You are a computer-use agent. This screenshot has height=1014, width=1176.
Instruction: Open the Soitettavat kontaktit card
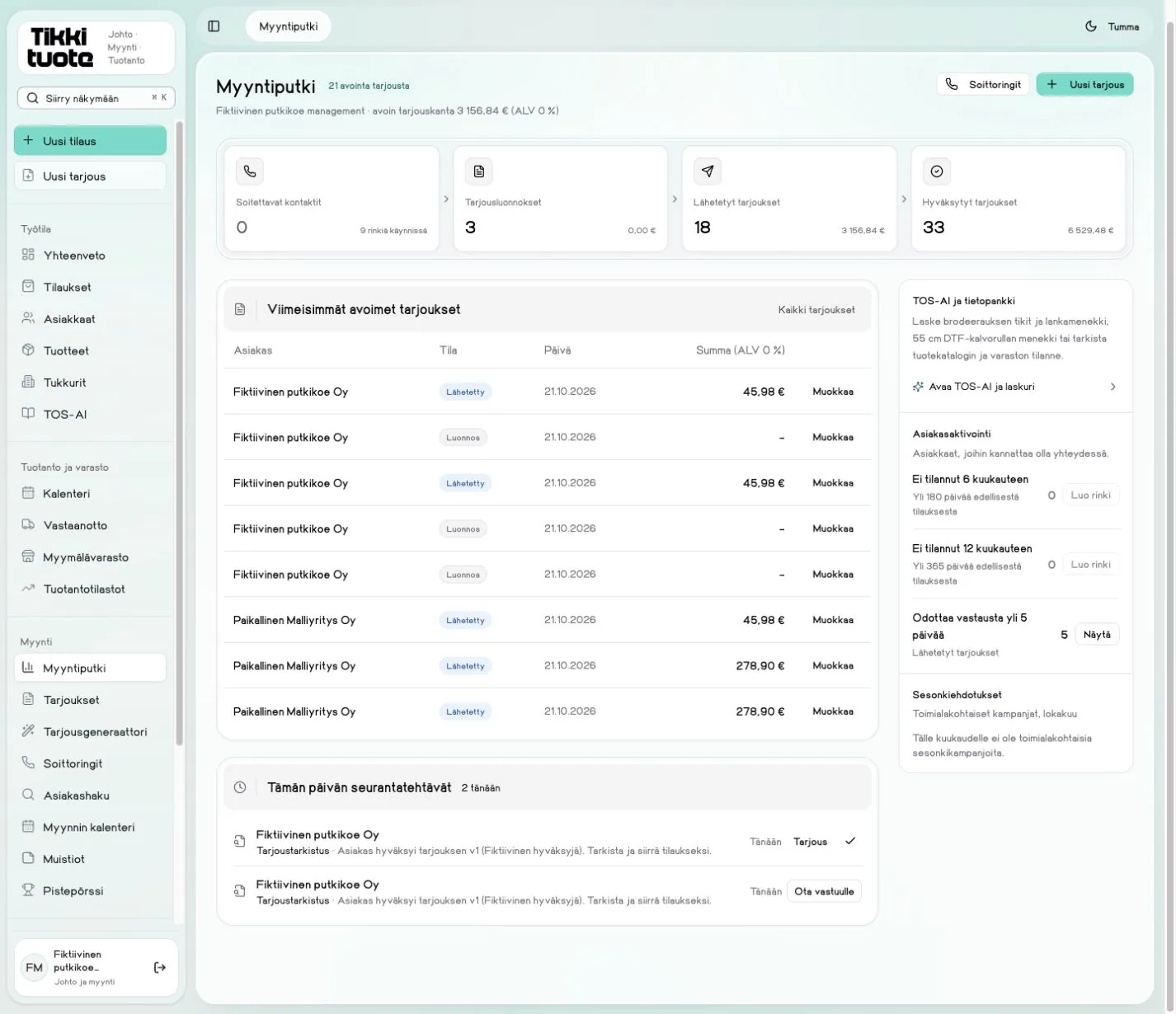(332, 199)
